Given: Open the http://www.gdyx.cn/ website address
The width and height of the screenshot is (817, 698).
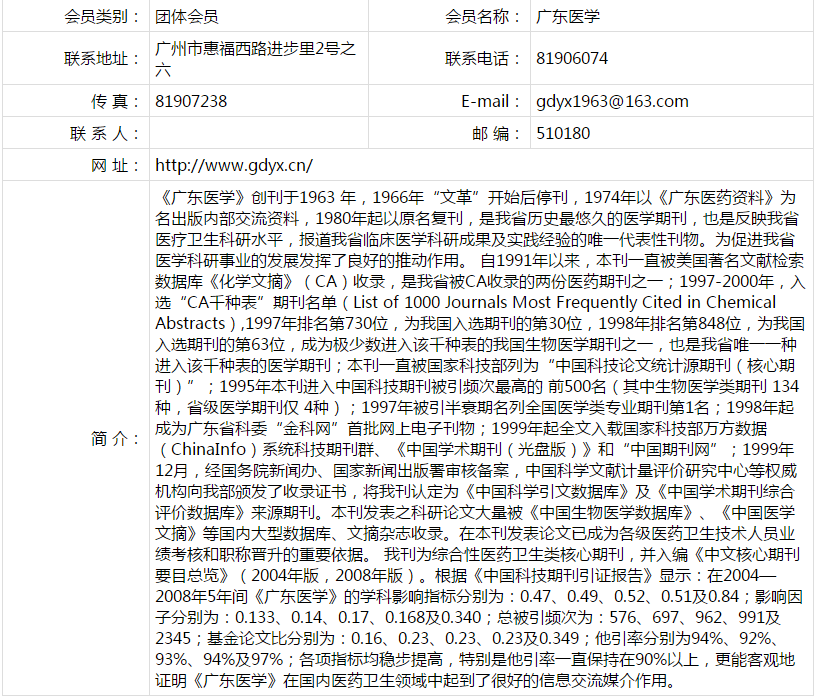Looking at the screenshot, I should click(x=234, y=166).
